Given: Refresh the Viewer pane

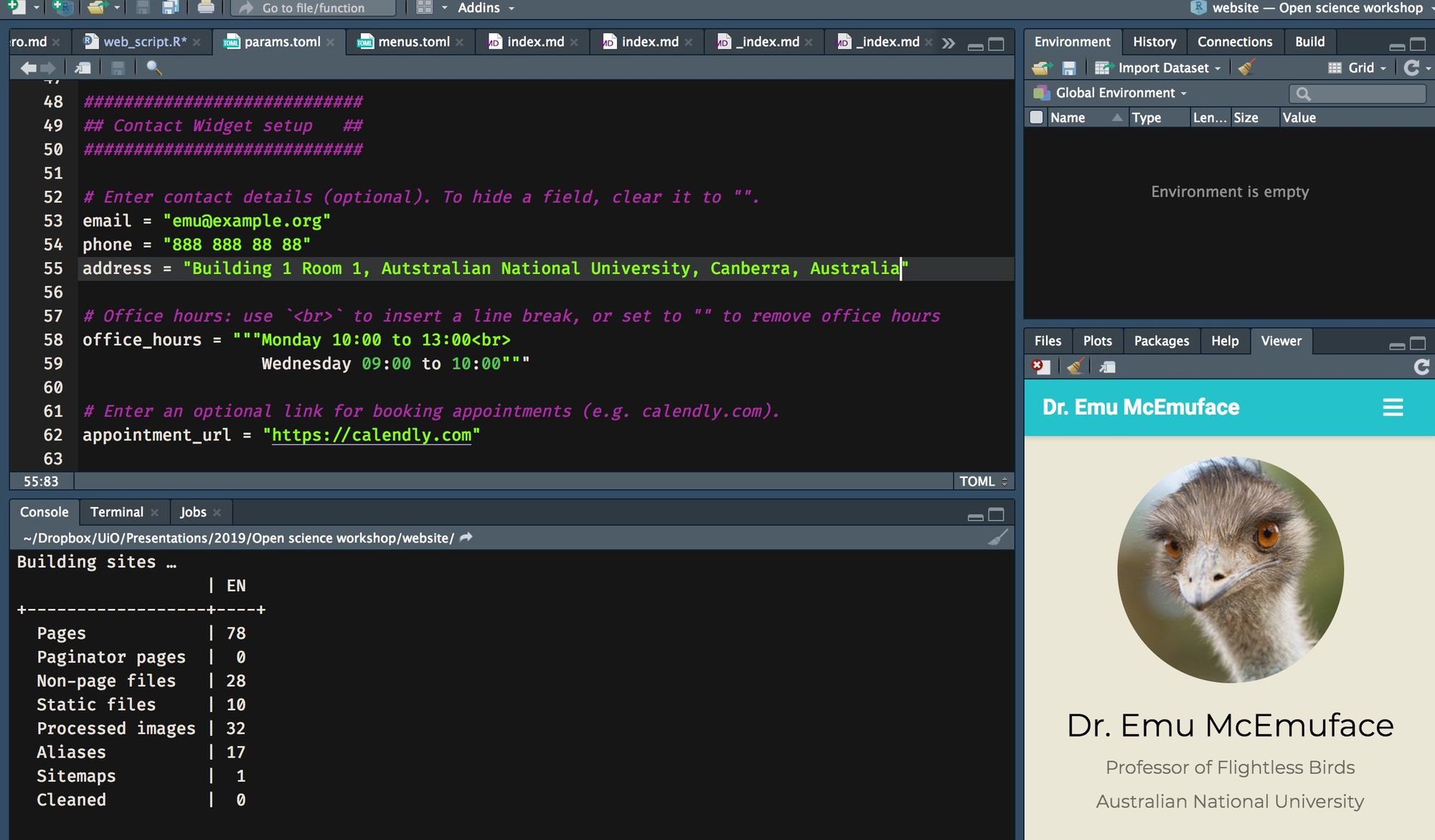Looking at the screenshot, I should coord(1421,367).
